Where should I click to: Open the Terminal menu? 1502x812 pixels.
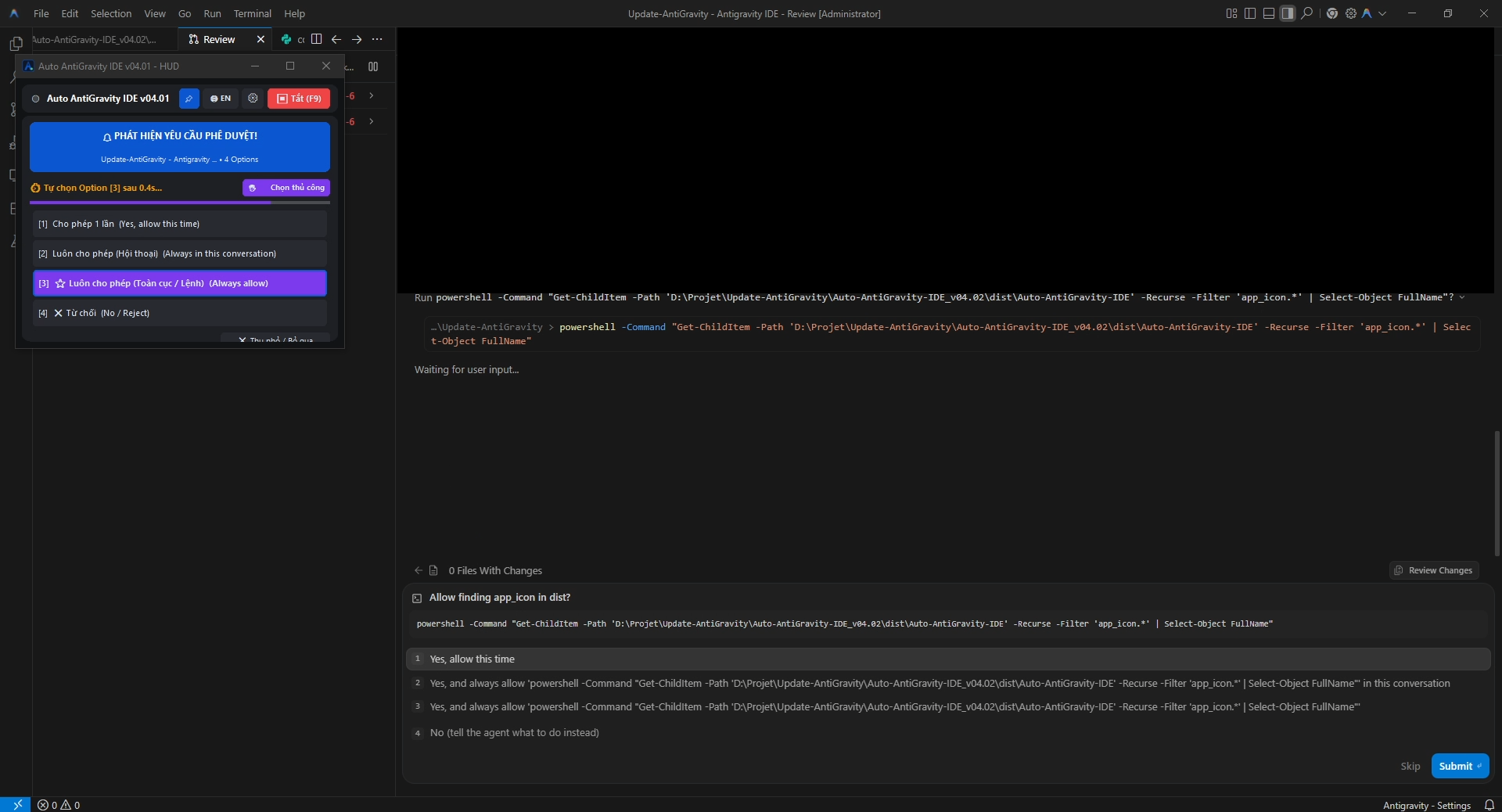coord(252,13)
